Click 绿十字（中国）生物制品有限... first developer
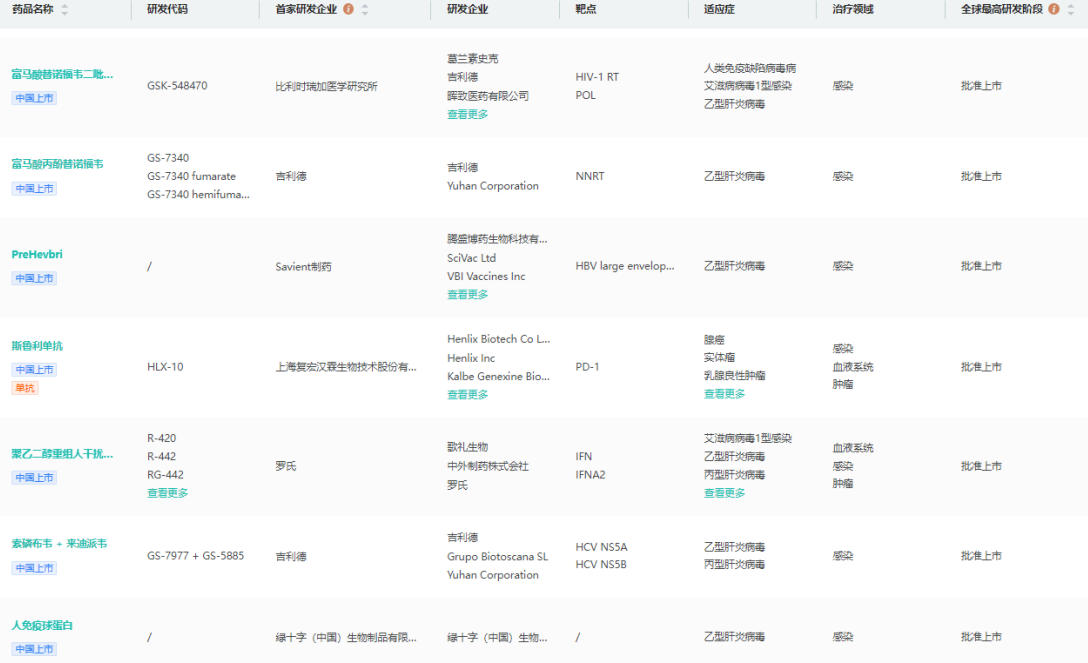The image size is (1088, 663). pos(346,637)
